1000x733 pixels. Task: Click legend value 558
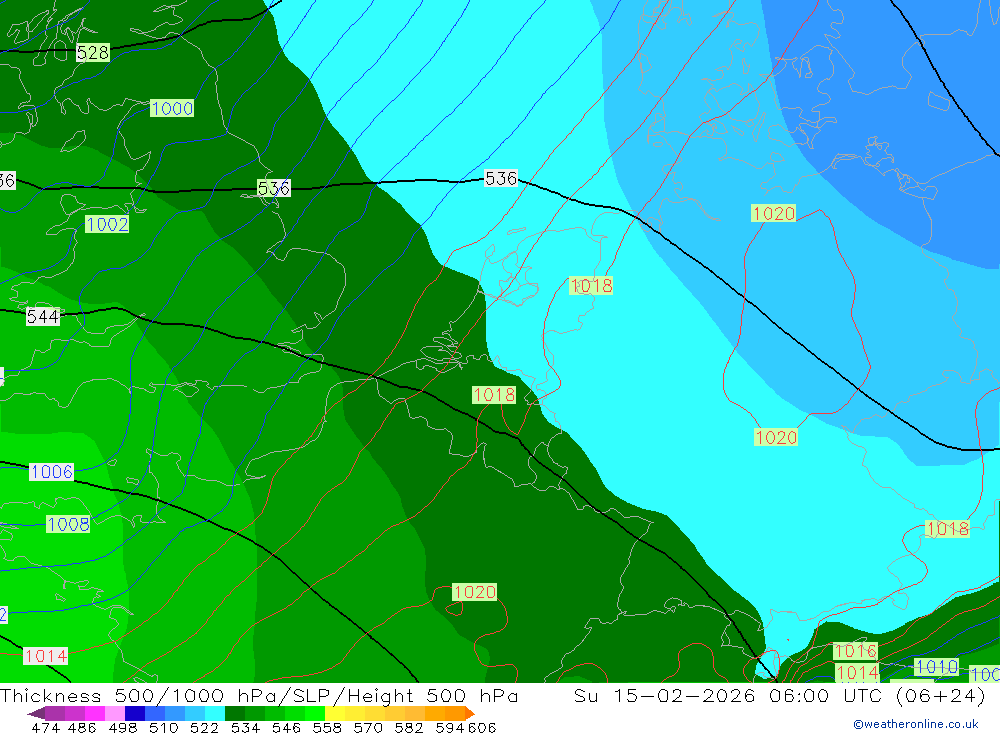tap(327, 727)
